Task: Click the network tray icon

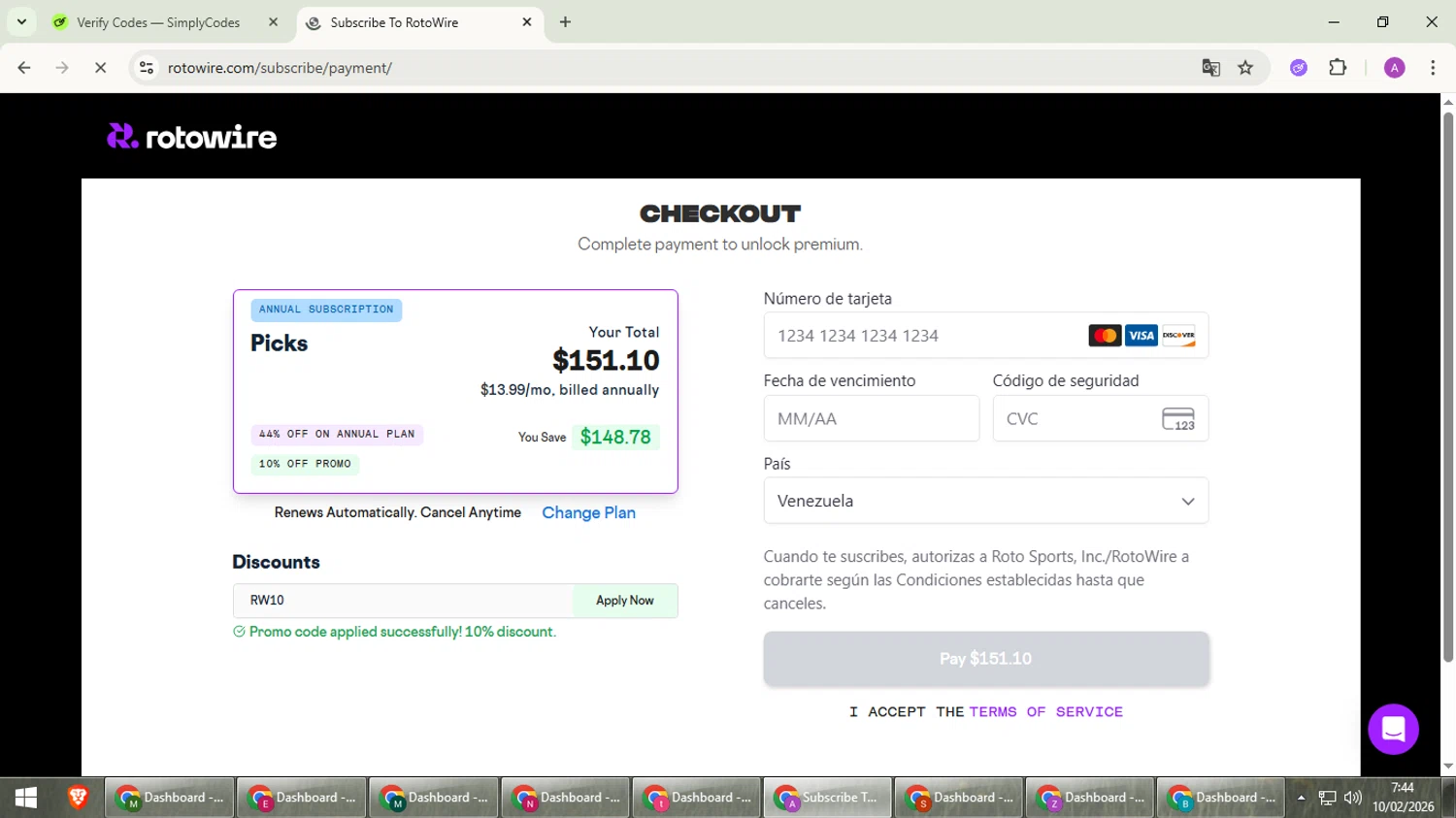Action: [x=1327, y=798]
